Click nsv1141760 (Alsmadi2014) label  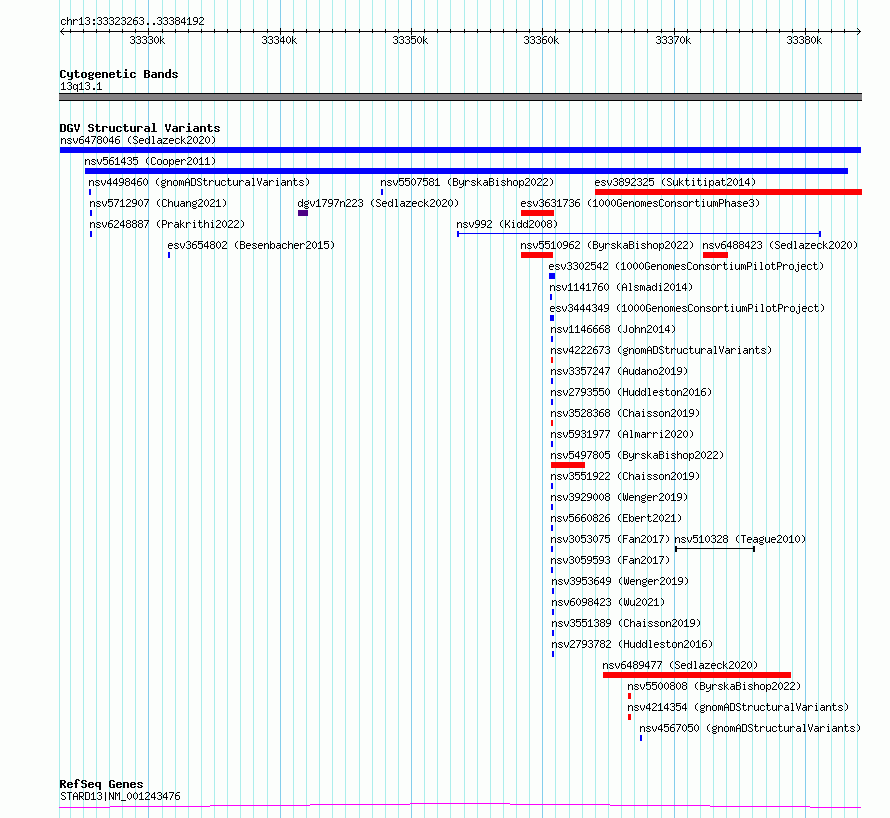tap(622, 287)
